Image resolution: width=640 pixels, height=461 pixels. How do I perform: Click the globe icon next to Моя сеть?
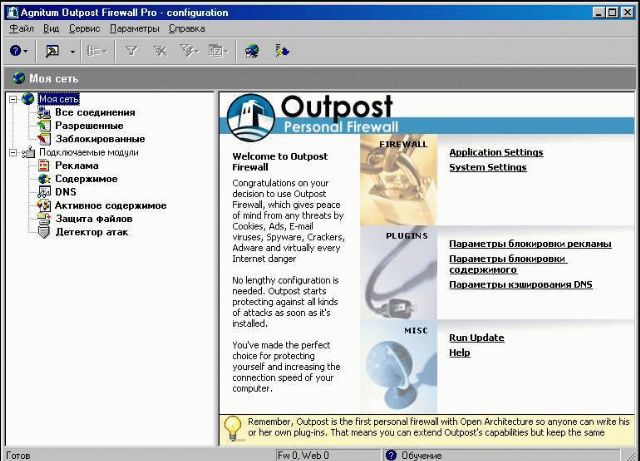[28, 99]
